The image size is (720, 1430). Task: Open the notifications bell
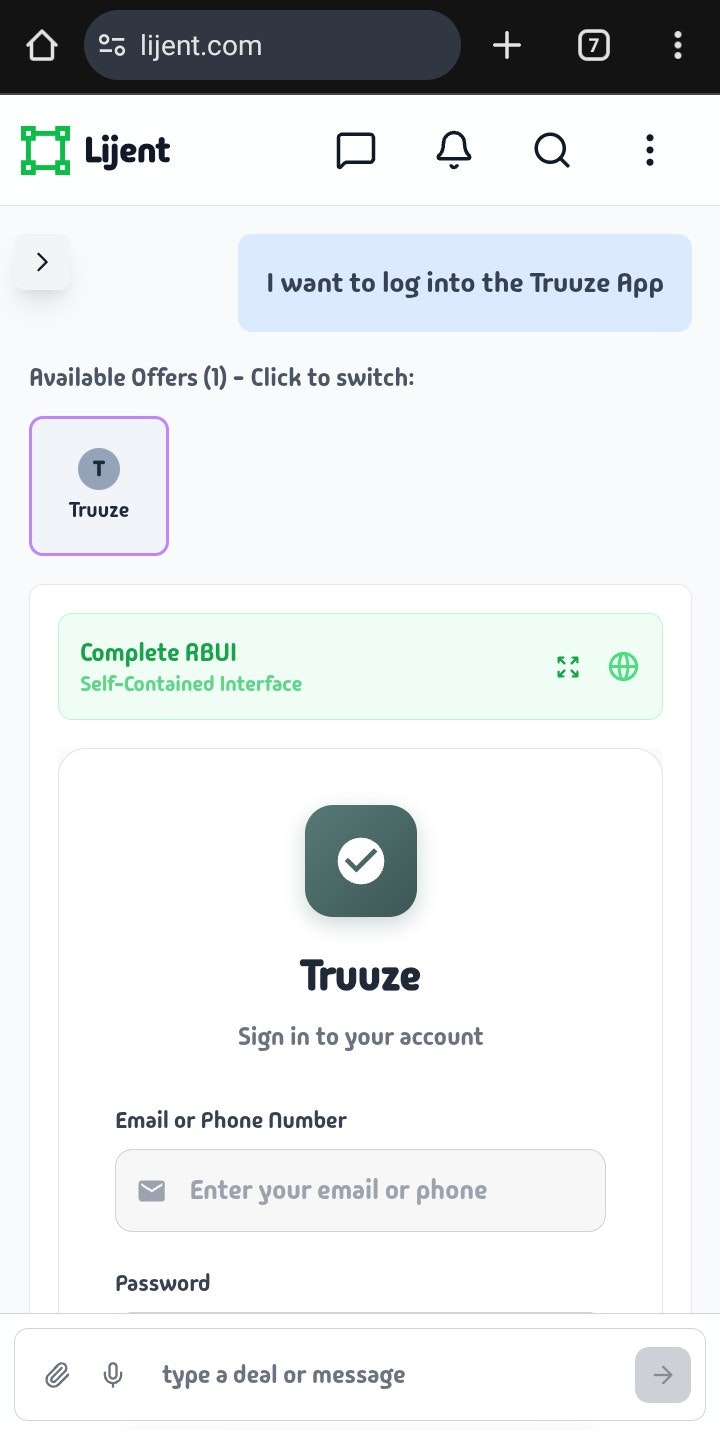[452, 150]
